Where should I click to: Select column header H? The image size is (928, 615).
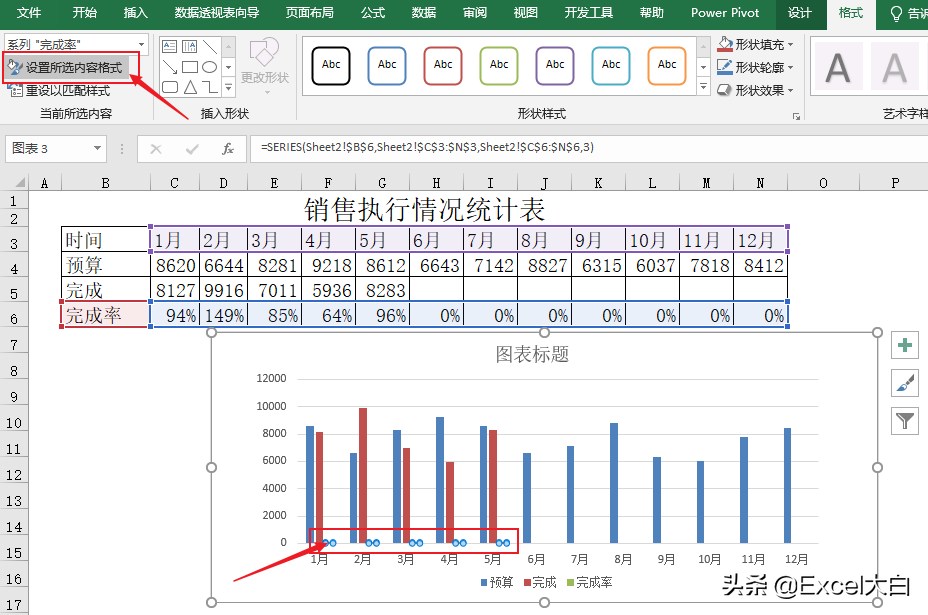[x=436, y=183]
